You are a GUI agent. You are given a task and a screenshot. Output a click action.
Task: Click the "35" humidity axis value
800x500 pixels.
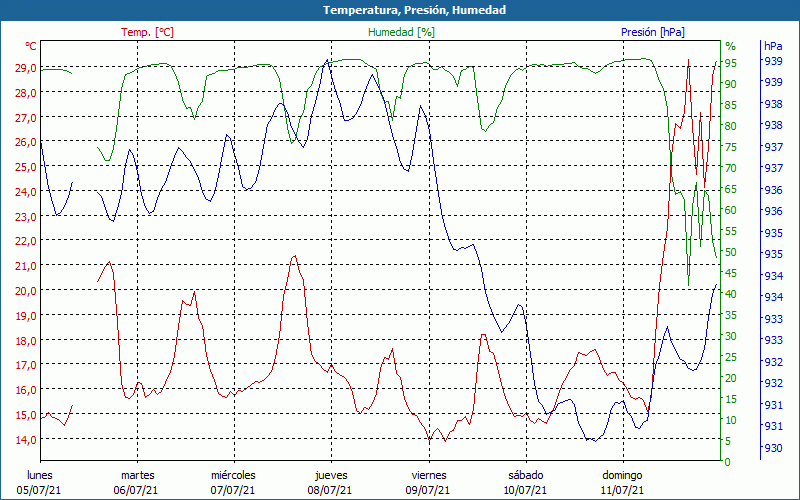point(731,315)
